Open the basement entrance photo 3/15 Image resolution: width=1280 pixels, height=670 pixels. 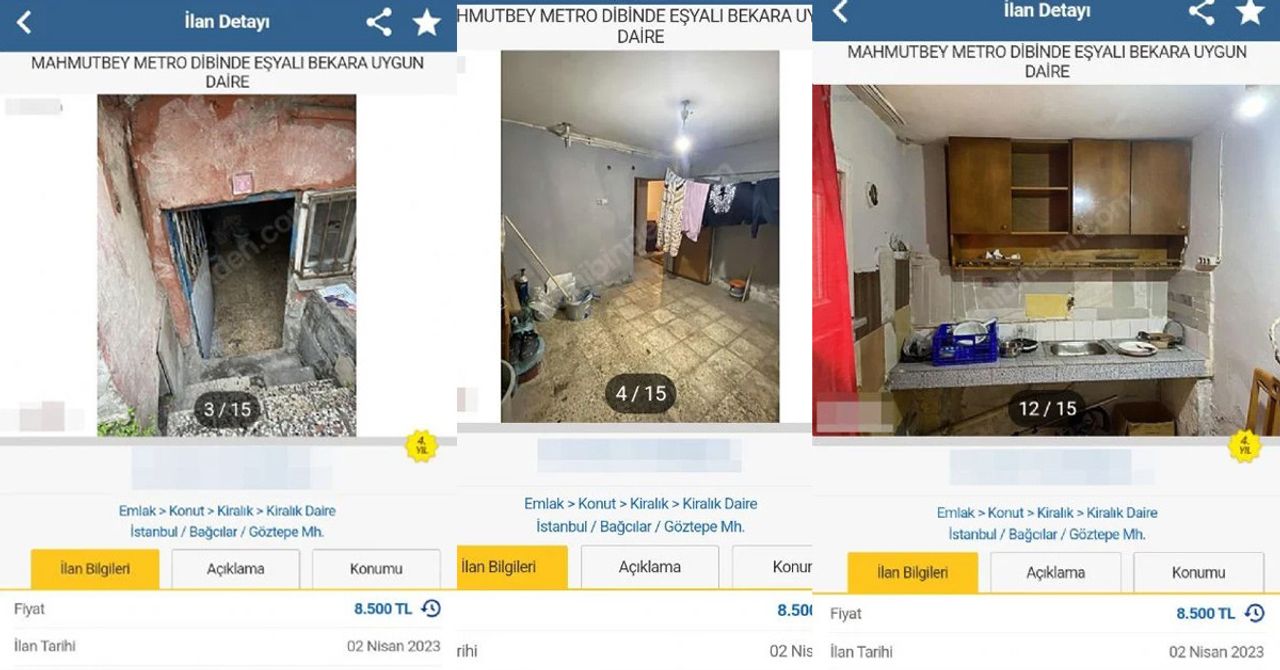[x=227, y=265]
